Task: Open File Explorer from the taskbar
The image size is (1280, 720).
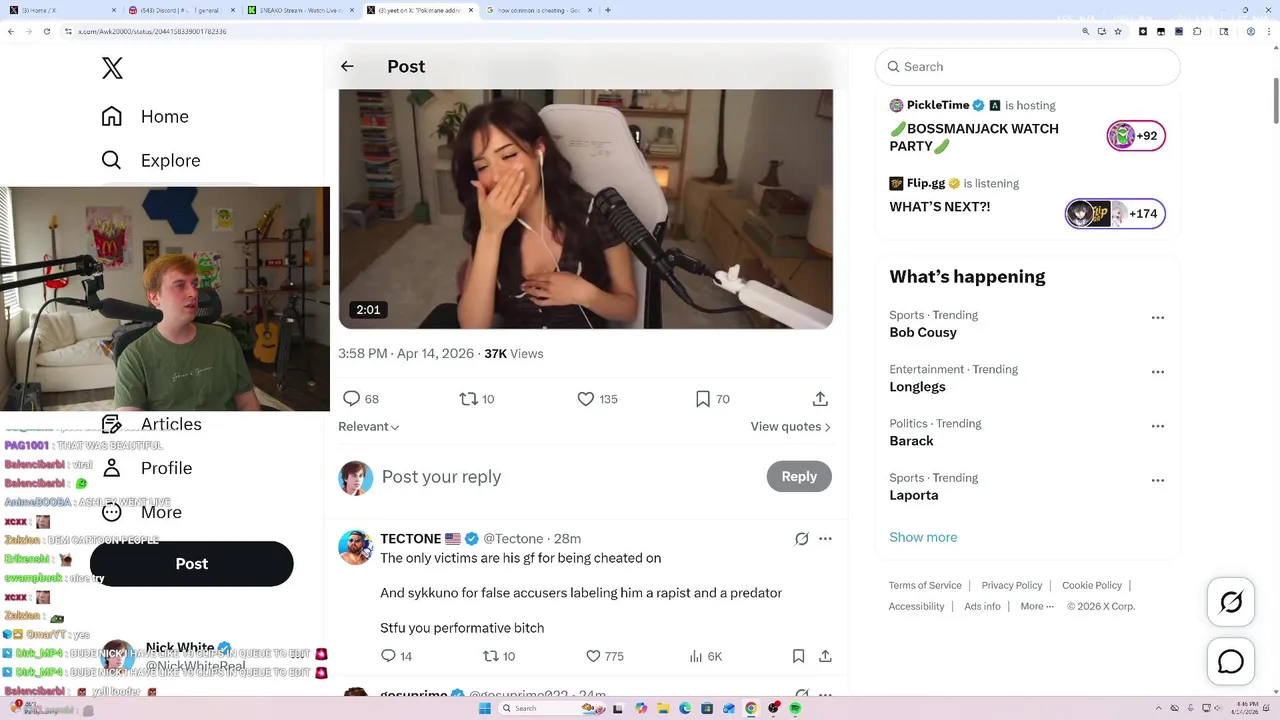Action: pos(663,708)
